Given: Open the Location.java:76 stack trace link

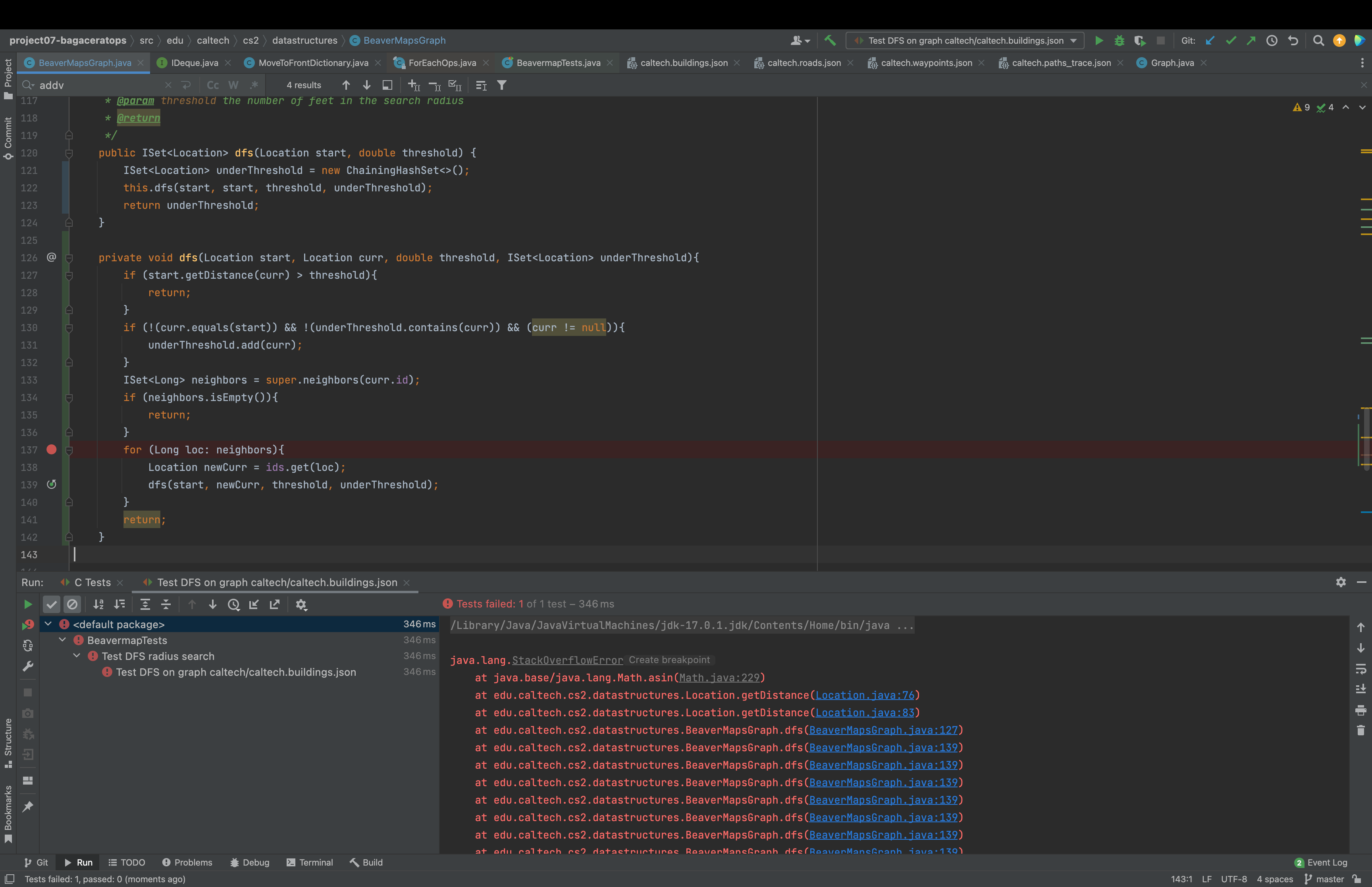Looking at the screenshot, I should (864, 695).
